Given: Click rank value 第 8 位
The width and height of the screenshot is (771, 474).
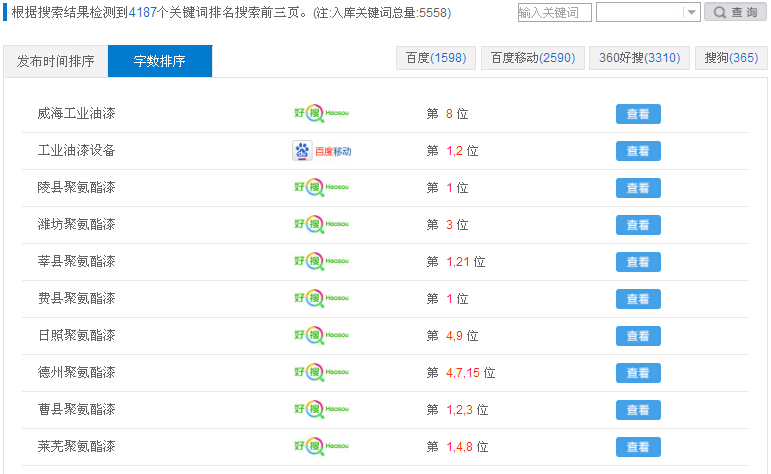Looking at the screenshot, I should [447, 114].
